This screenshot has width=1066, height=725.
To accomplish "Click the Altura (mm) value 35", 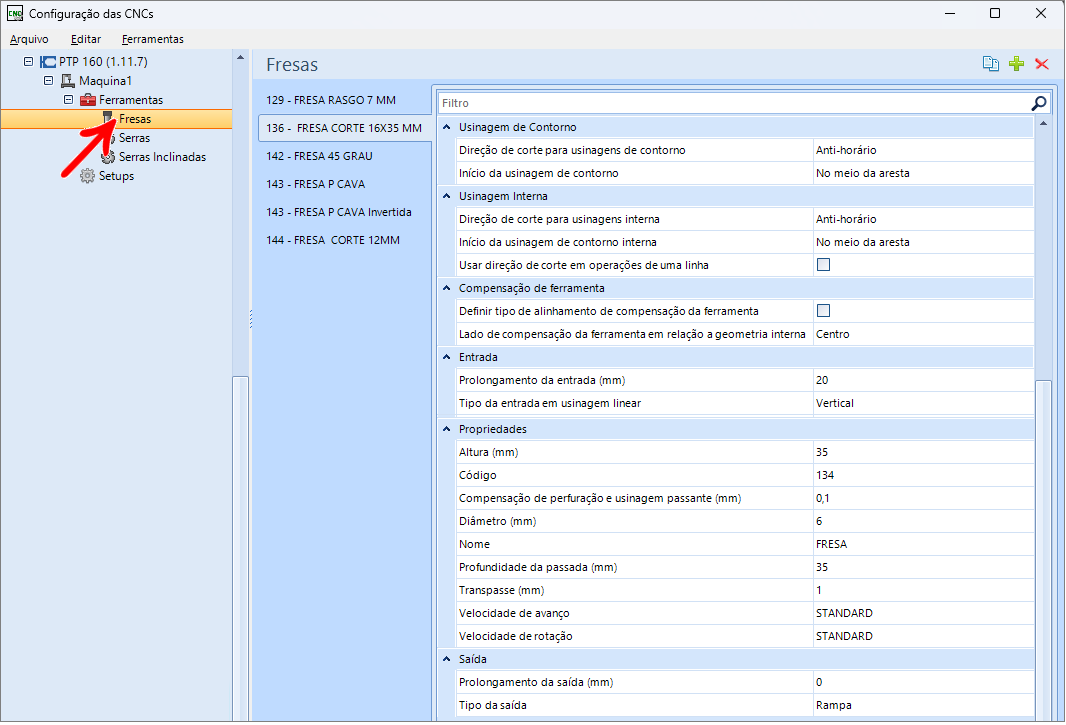I will click(x=923, y=452).
